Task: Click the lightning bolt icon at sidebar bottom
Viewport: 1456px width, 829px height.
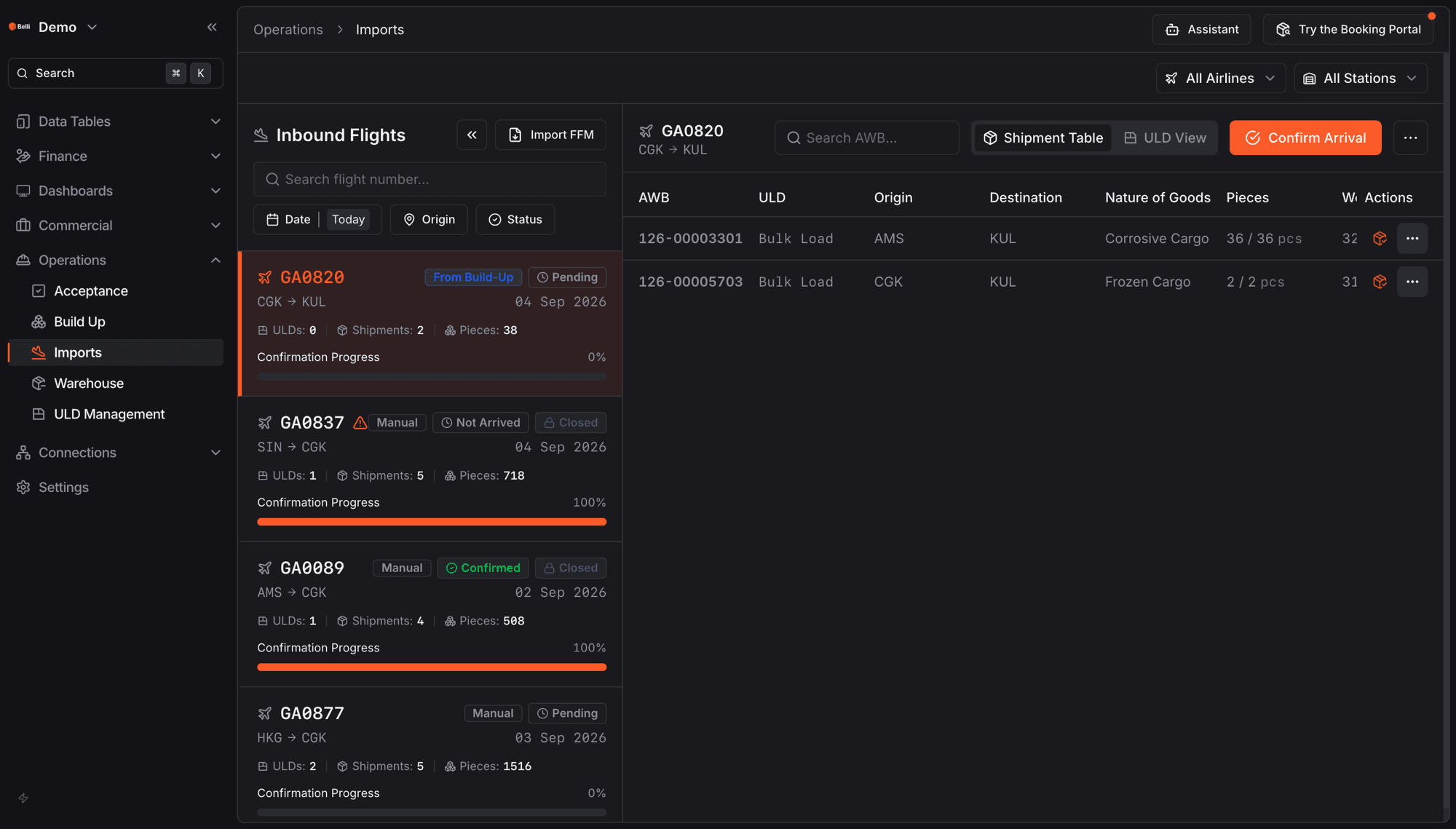Action: click(x=23, y=798)
